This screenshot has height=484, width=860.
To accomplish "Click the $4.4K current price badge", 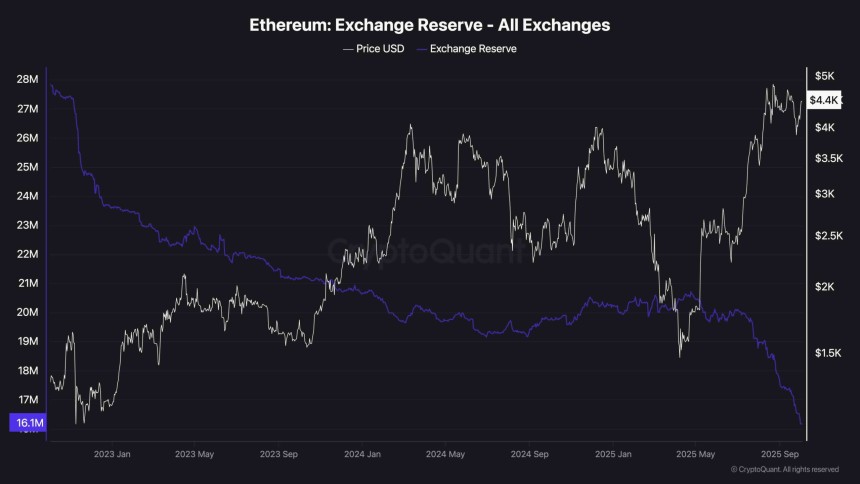I will (x=827, y=100).
